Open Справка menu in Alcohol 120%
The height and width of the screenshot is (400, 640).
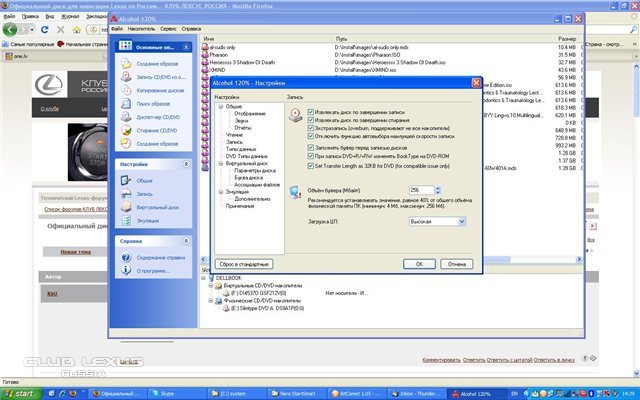point(191,29)
